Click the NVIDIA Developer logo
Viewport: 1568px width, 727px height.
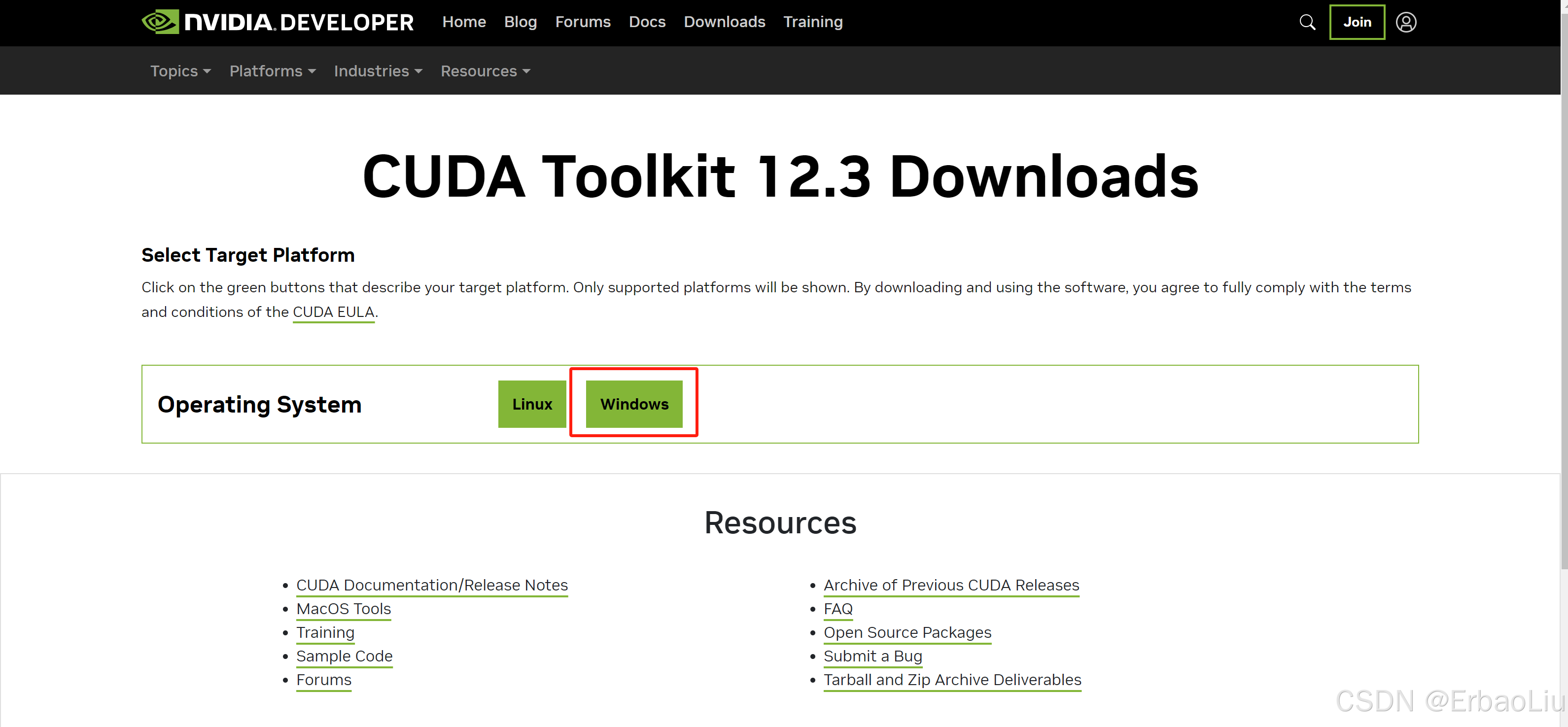(278, 22)
